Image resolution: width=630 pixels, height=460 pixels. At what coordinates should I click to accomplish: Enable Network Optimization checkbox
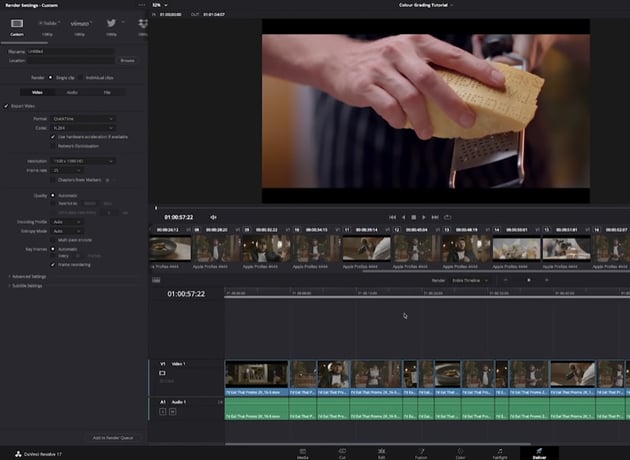coord(53,146)
